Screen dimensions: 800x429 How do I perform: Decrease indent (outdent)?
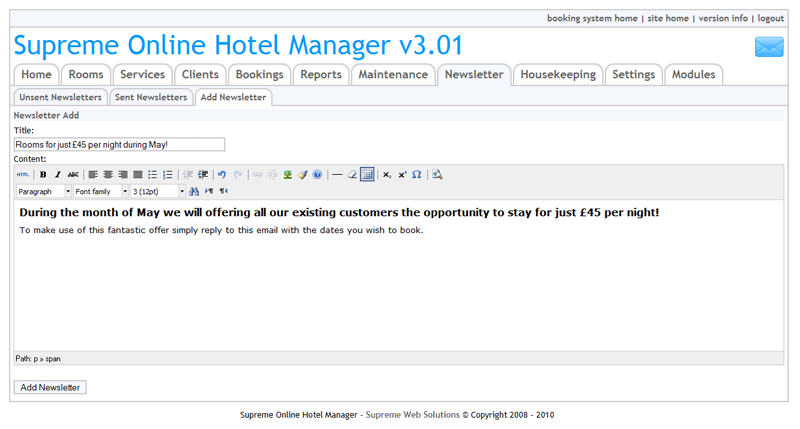point(188,174)
